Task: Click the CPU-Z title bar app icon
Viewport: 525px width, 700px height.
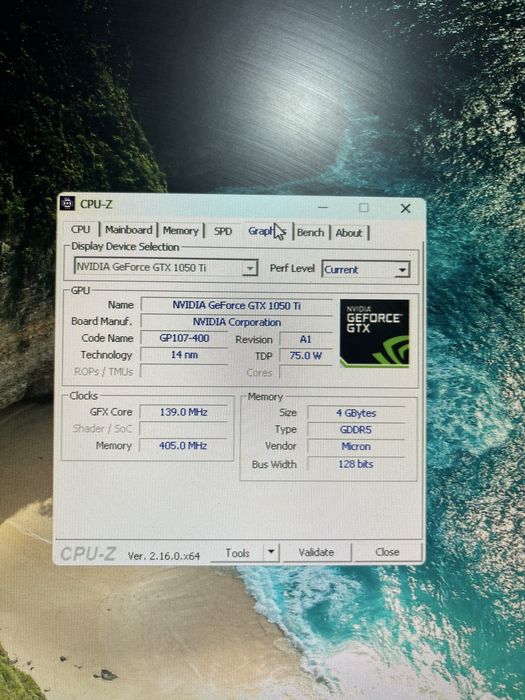Action: (x=67, y=204)
